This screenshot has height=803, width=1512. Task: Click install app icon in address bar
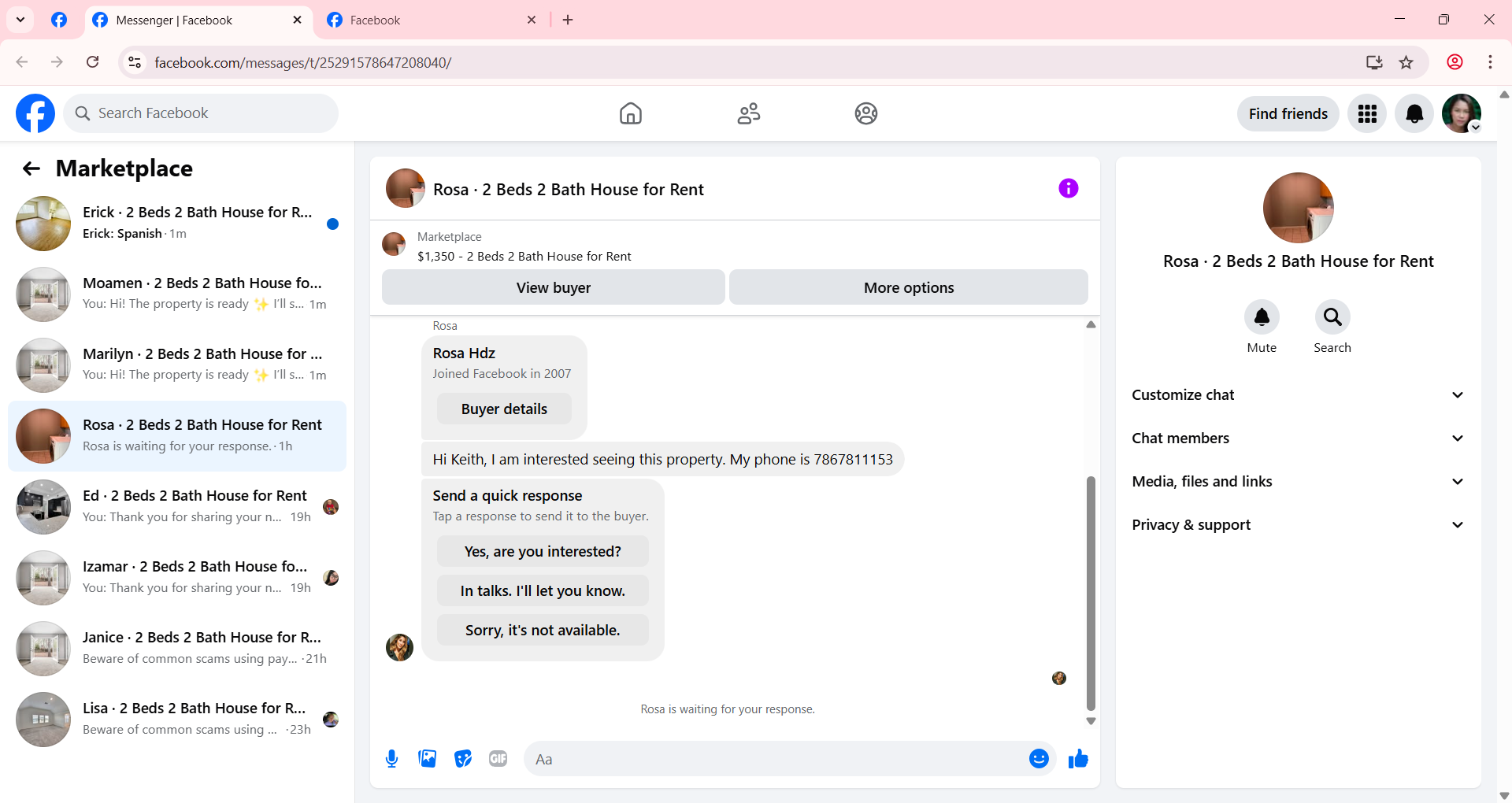point(1374,62)
